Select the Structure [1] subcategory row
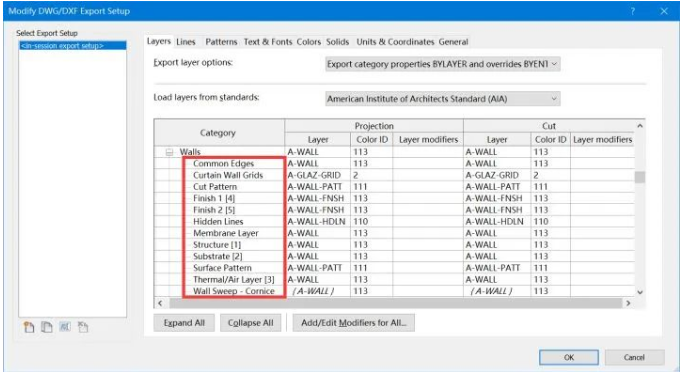Viewport: 680px width, 372px height. click(x=394, y=245)
